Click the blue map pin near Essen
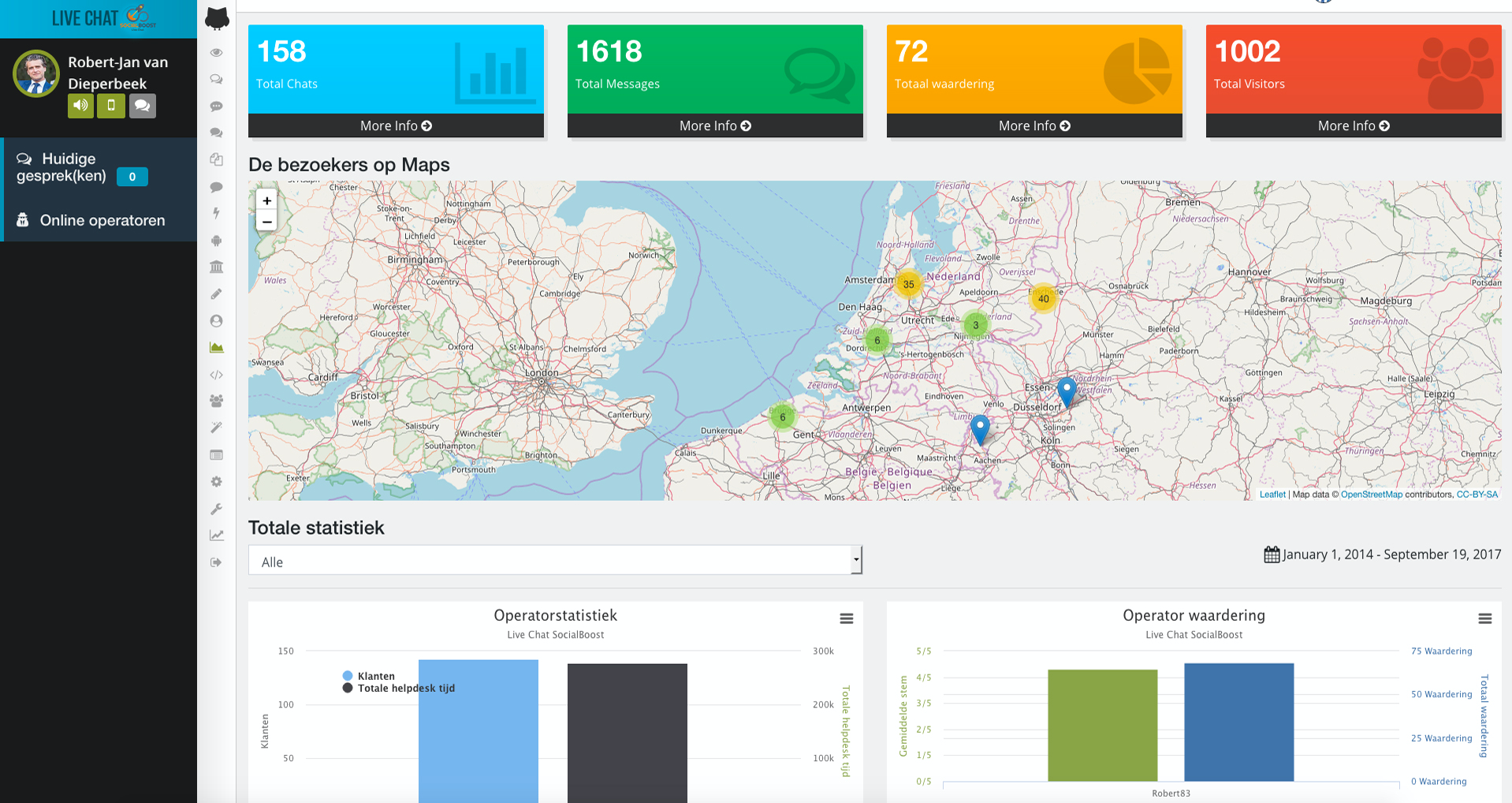This screenshot has width=1512, height=803. [1067, 392]
